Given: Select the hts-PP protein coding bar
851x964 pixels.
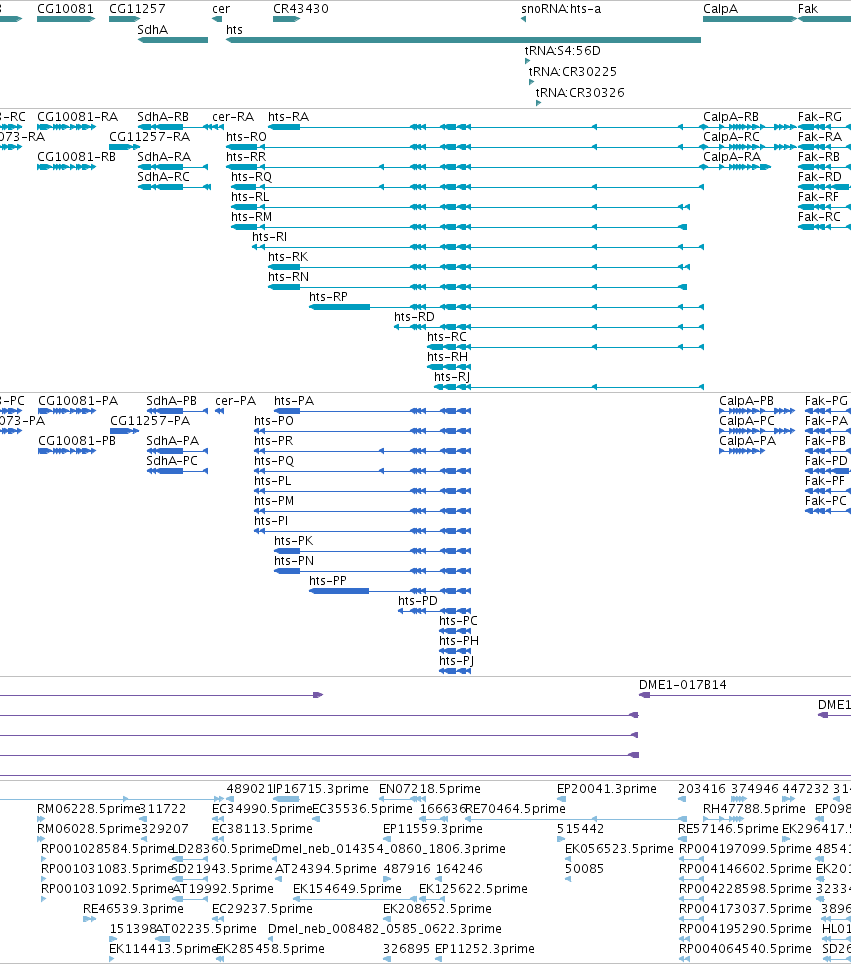Looking at the screenshot, I should click(339, 591).
